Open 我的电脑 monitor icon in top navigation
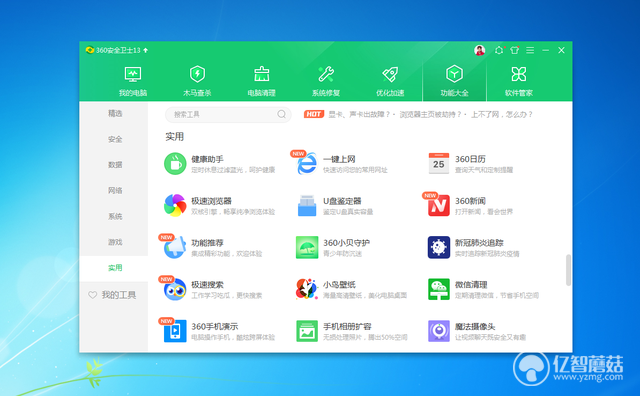 click(x=133, y=75)
